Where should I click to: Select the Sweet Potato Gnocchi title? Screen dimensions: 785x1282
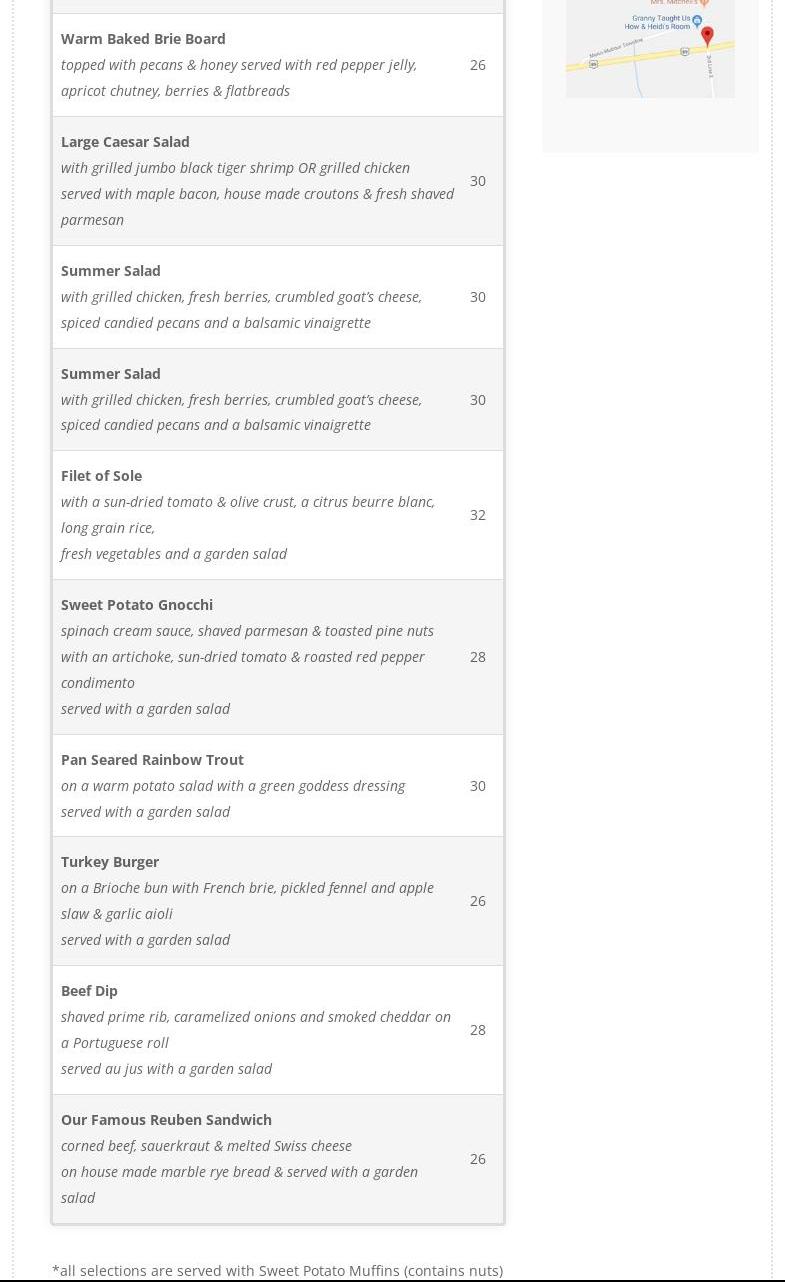137,605
